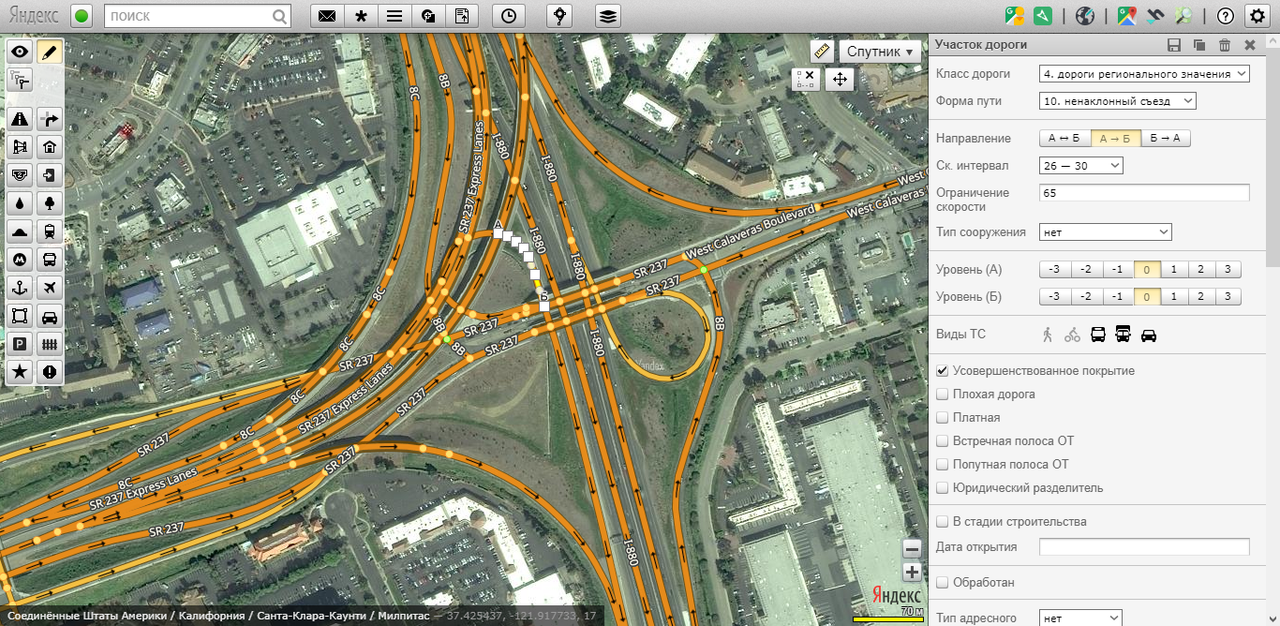
Task: Toggle car vehicle type icon
Action: (1149, 335)
